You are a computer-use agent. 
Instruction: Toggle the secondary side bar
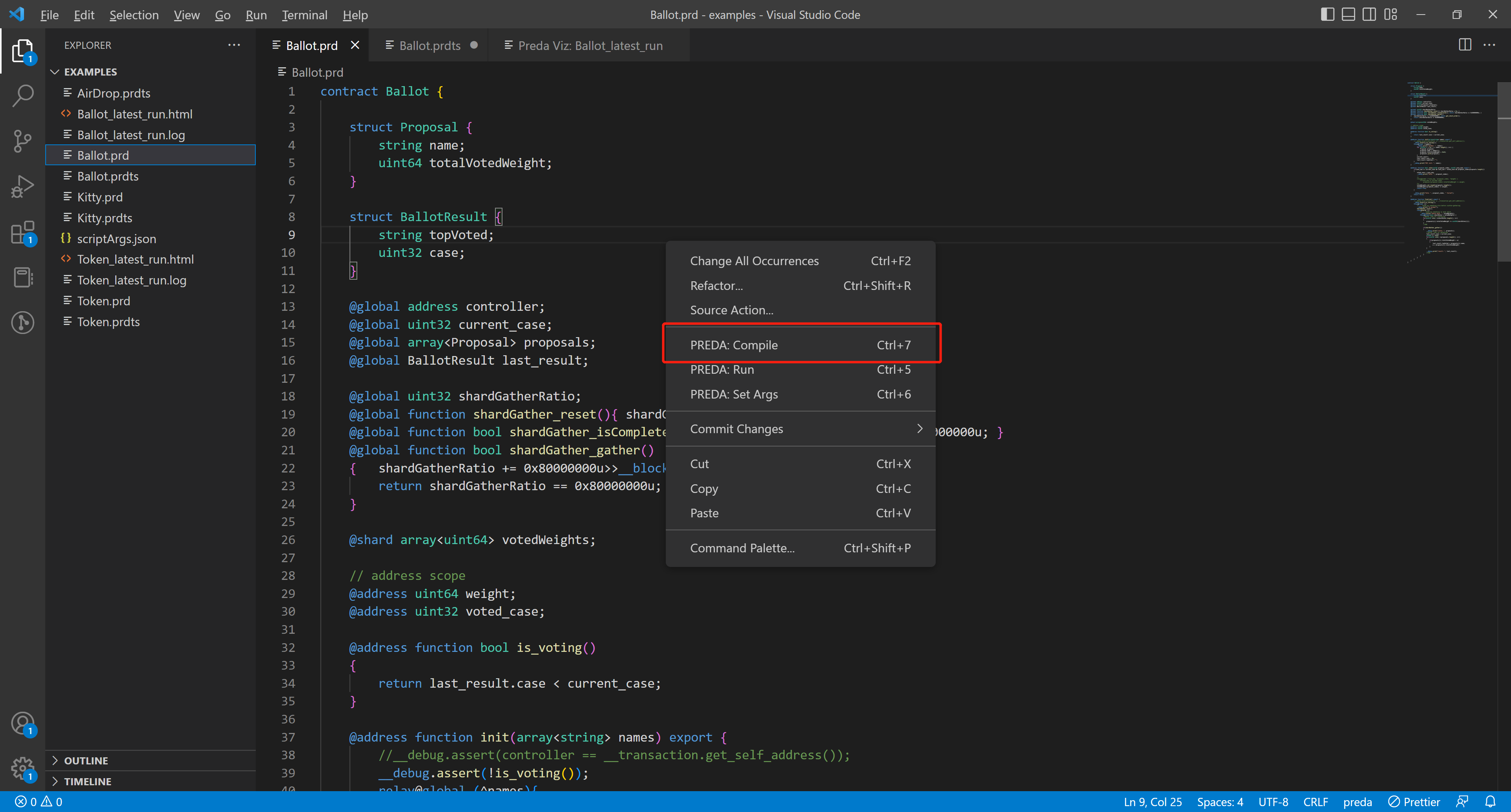[x=1370, y=15]
